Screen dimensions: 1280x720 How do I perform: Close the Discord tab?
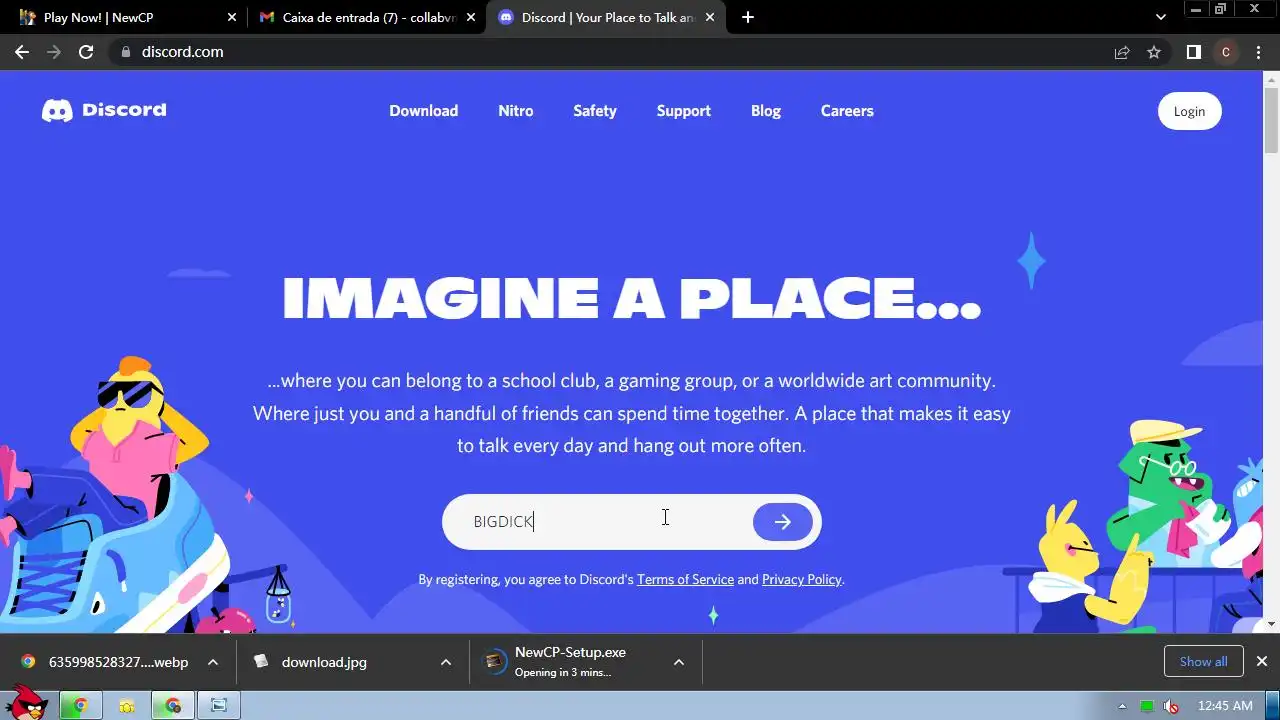tap(710, 17)
